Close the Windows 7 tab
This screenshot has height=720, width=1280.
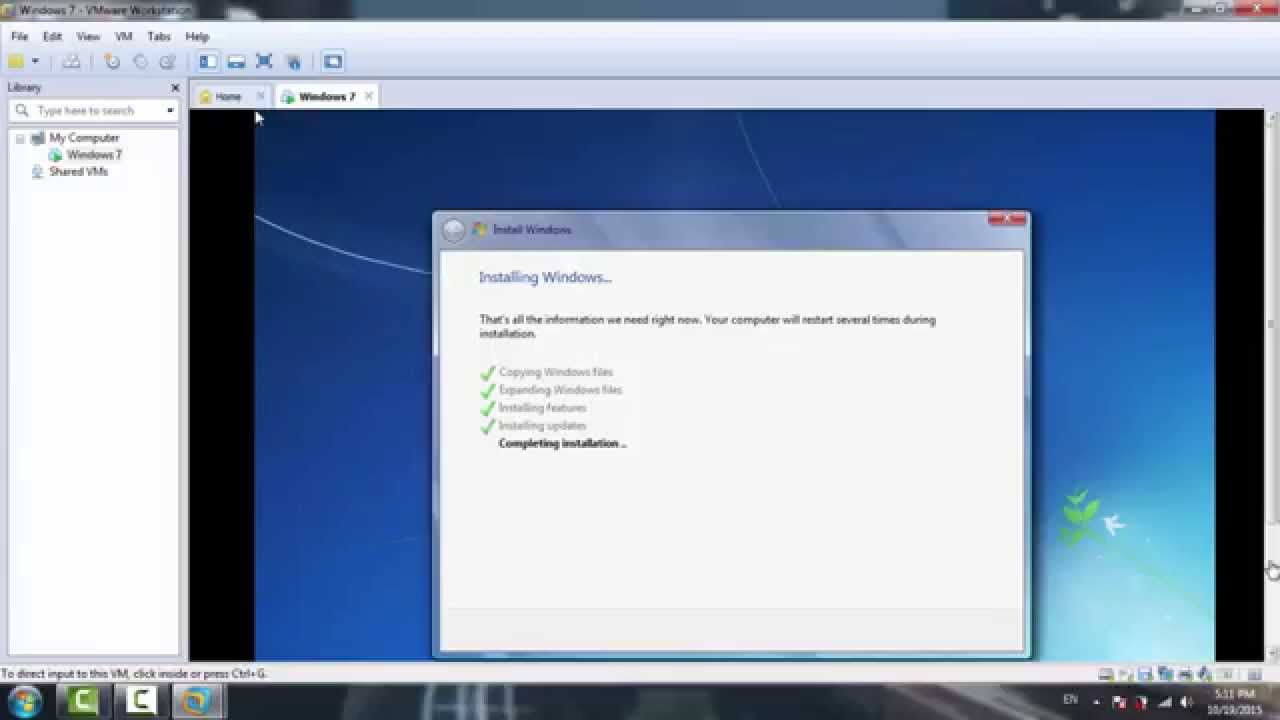click(368, 96)
